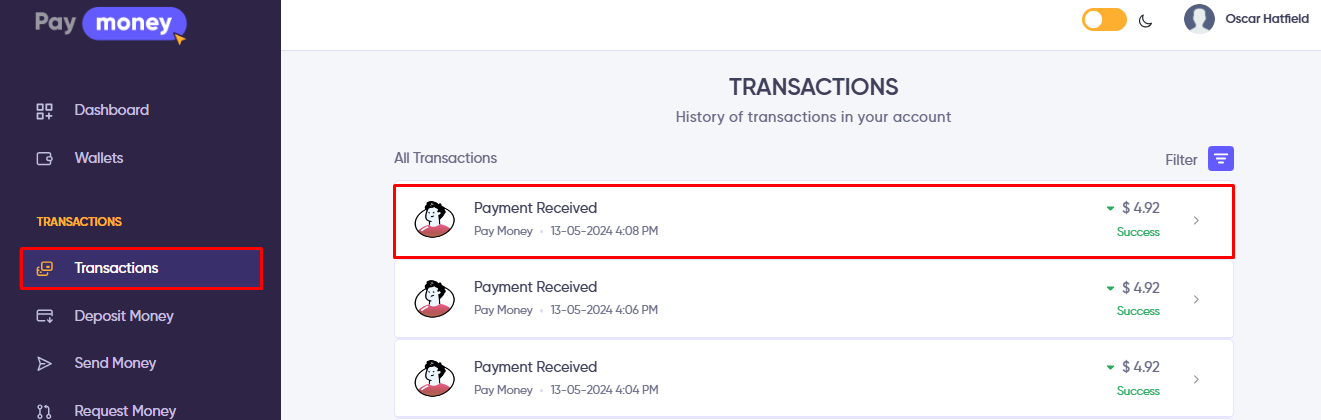Click avatar thumbnail of 4:04 PM transaction
Screen dimensions: 1321x420
pyautogui.click(x=434, y=379)
